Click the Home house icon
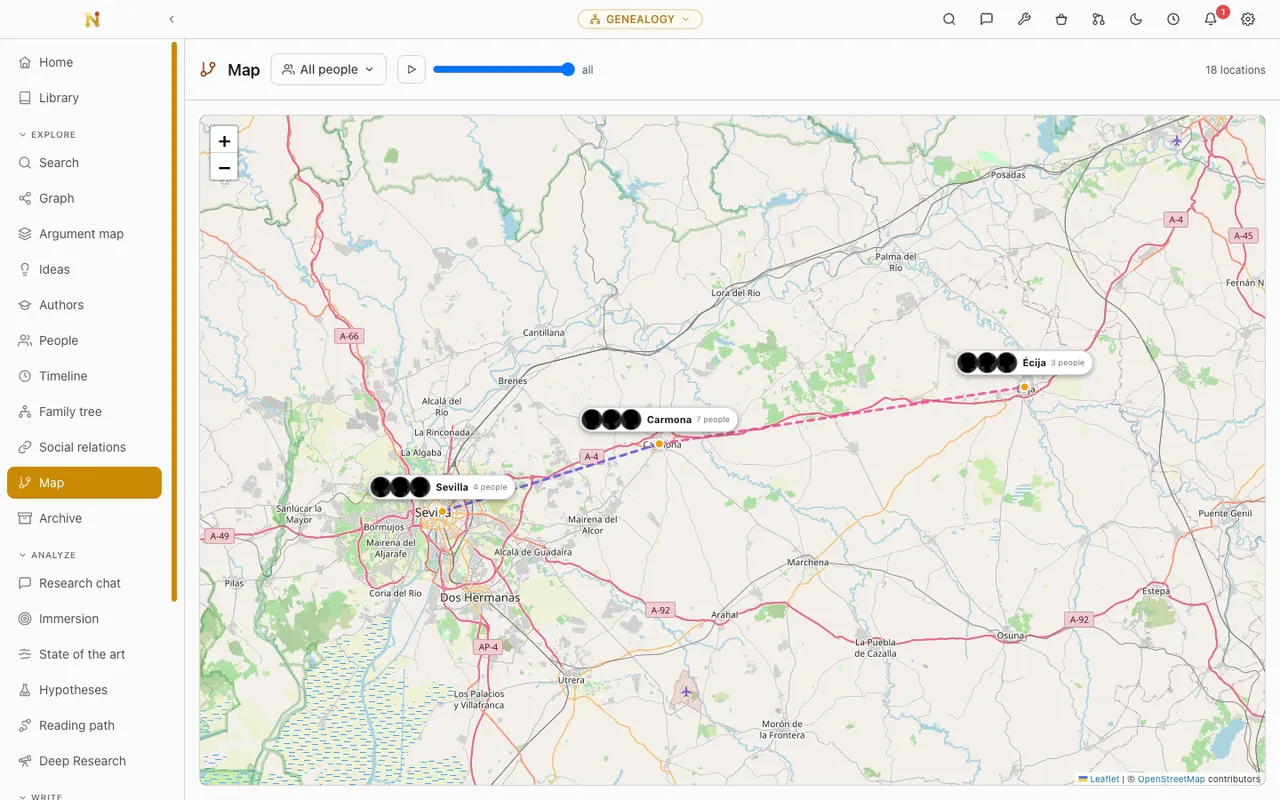This screenshot has height=800, width=1280. click(25, 62)
